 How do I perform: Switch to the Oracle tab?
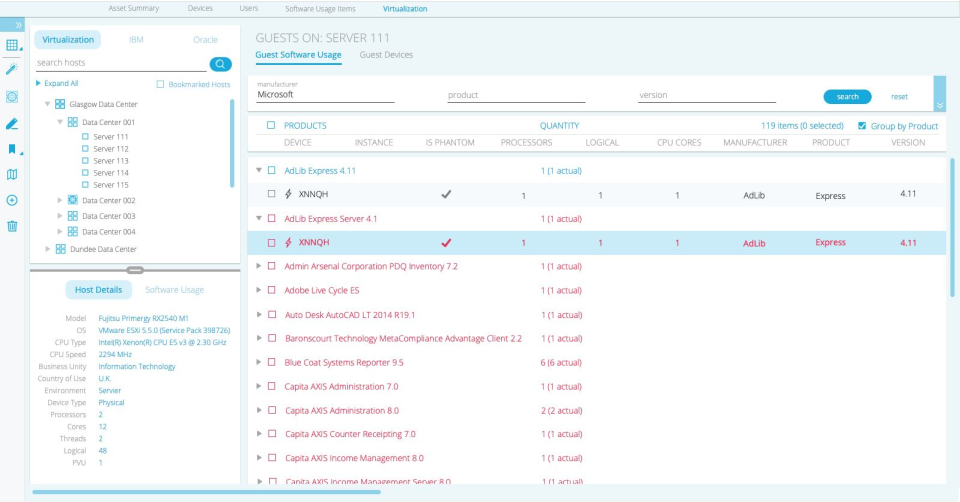pyautogui.click(x=206, y=40)
